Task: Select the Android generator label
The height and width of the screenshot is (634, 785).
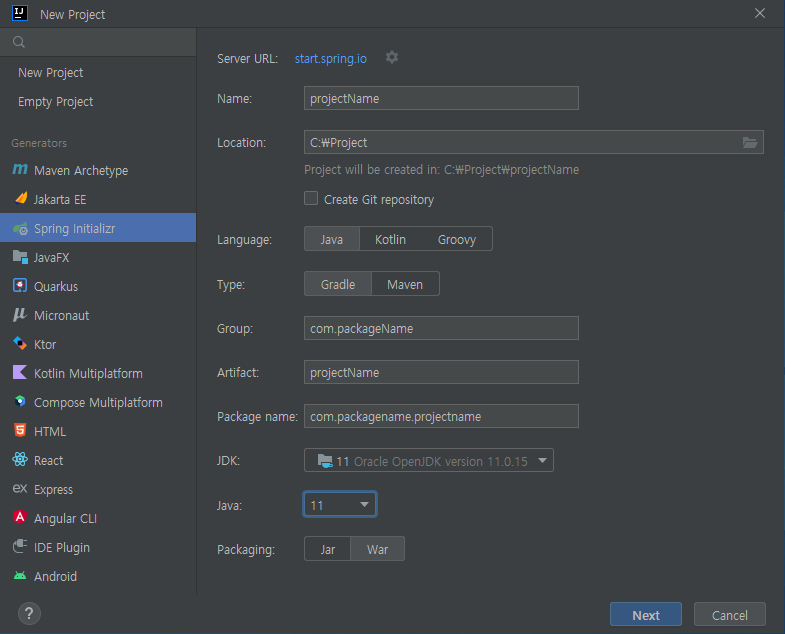Action: (56, 576)
